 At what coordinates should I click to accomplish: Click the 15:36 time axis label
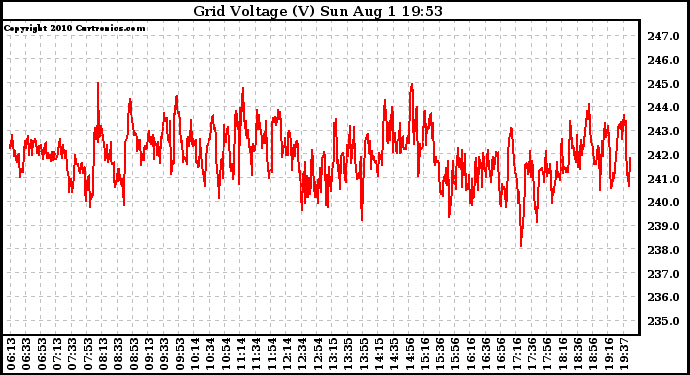pos(440,354)
